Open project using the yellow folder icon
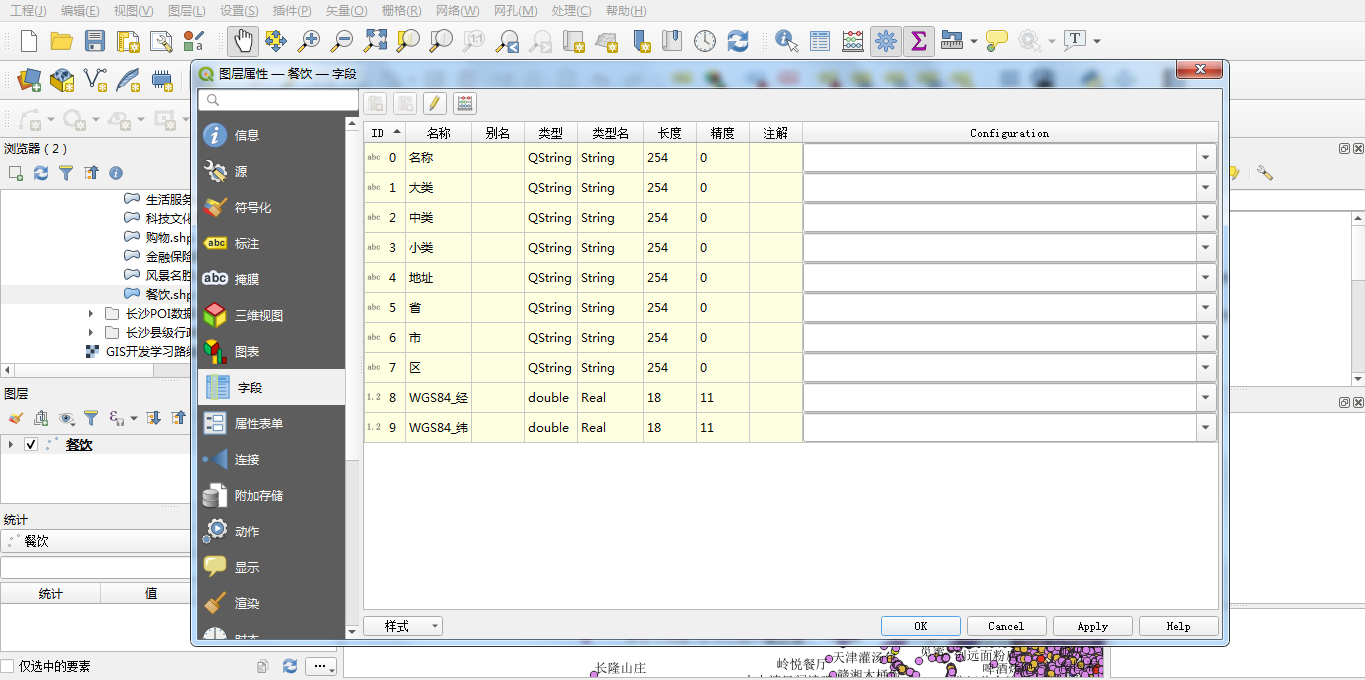This screenshot has height=680, width=1365. tap(62, 41)
